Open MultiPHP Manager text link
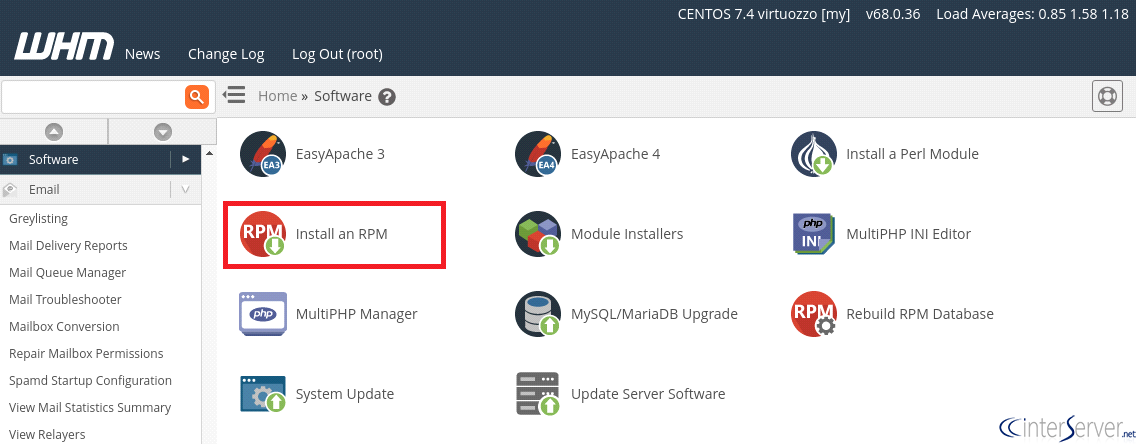 (356, 314)
